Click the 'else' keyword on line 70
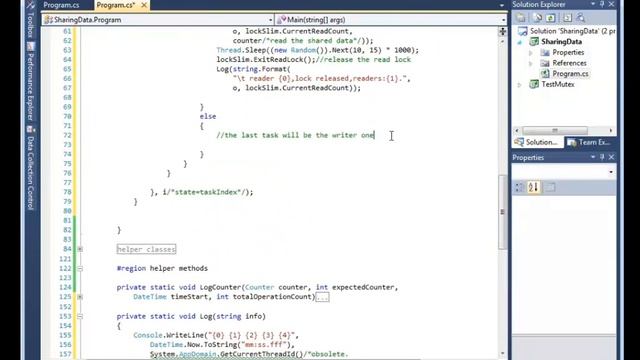 point(208,116)
